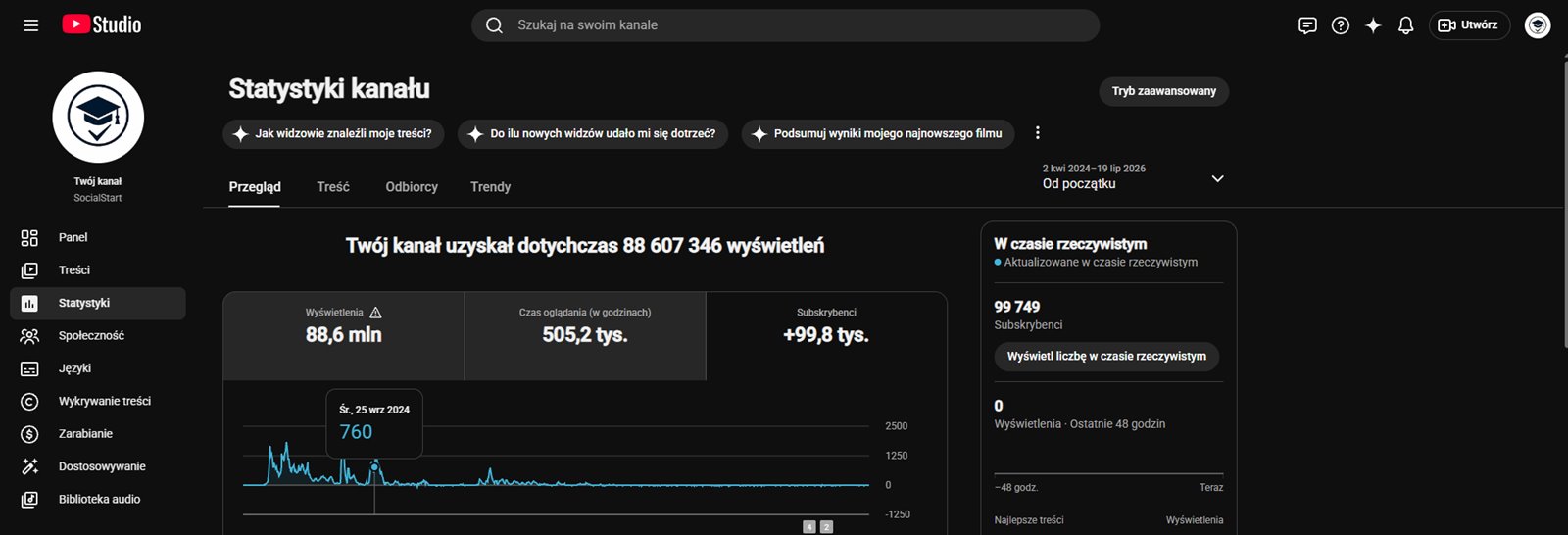Image resolution: width=1568 pixels, height=535 pixels.
Task: Open Treści in the sidebar
Action: coord(98,270)
